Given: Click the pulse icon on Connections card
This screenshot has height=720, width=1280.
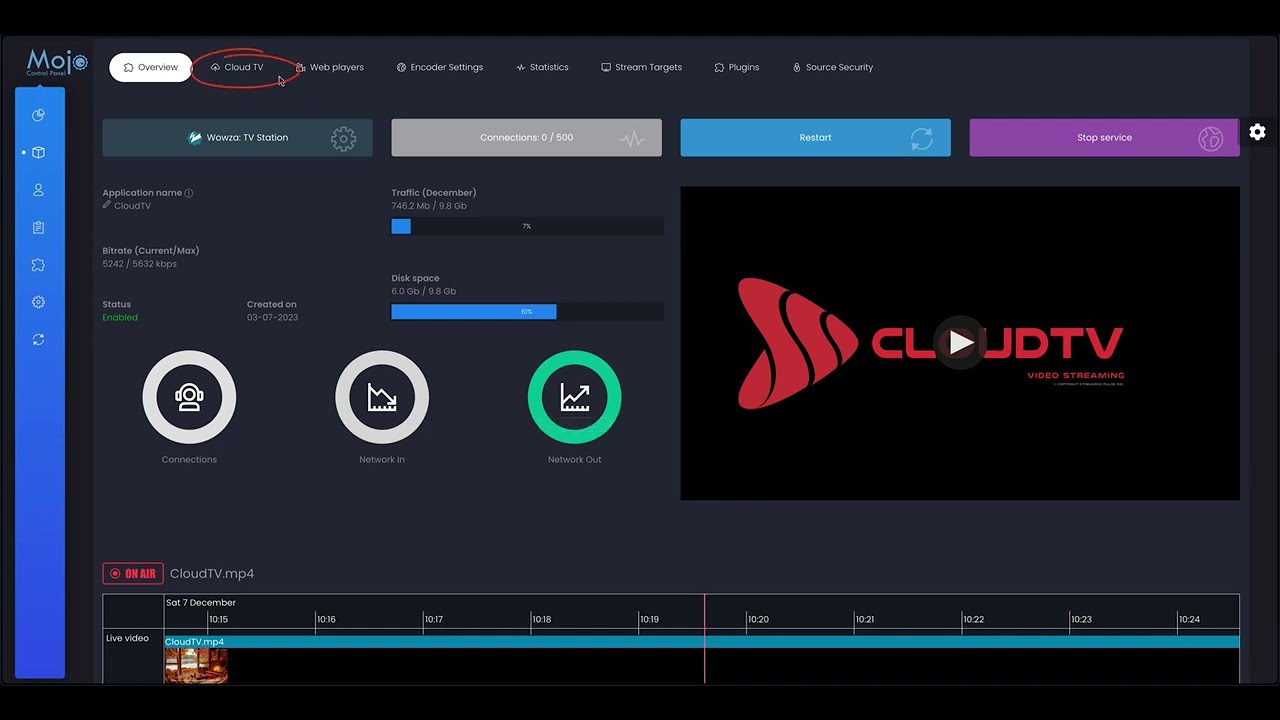Looking at the screenshot, I should (632, 139).
